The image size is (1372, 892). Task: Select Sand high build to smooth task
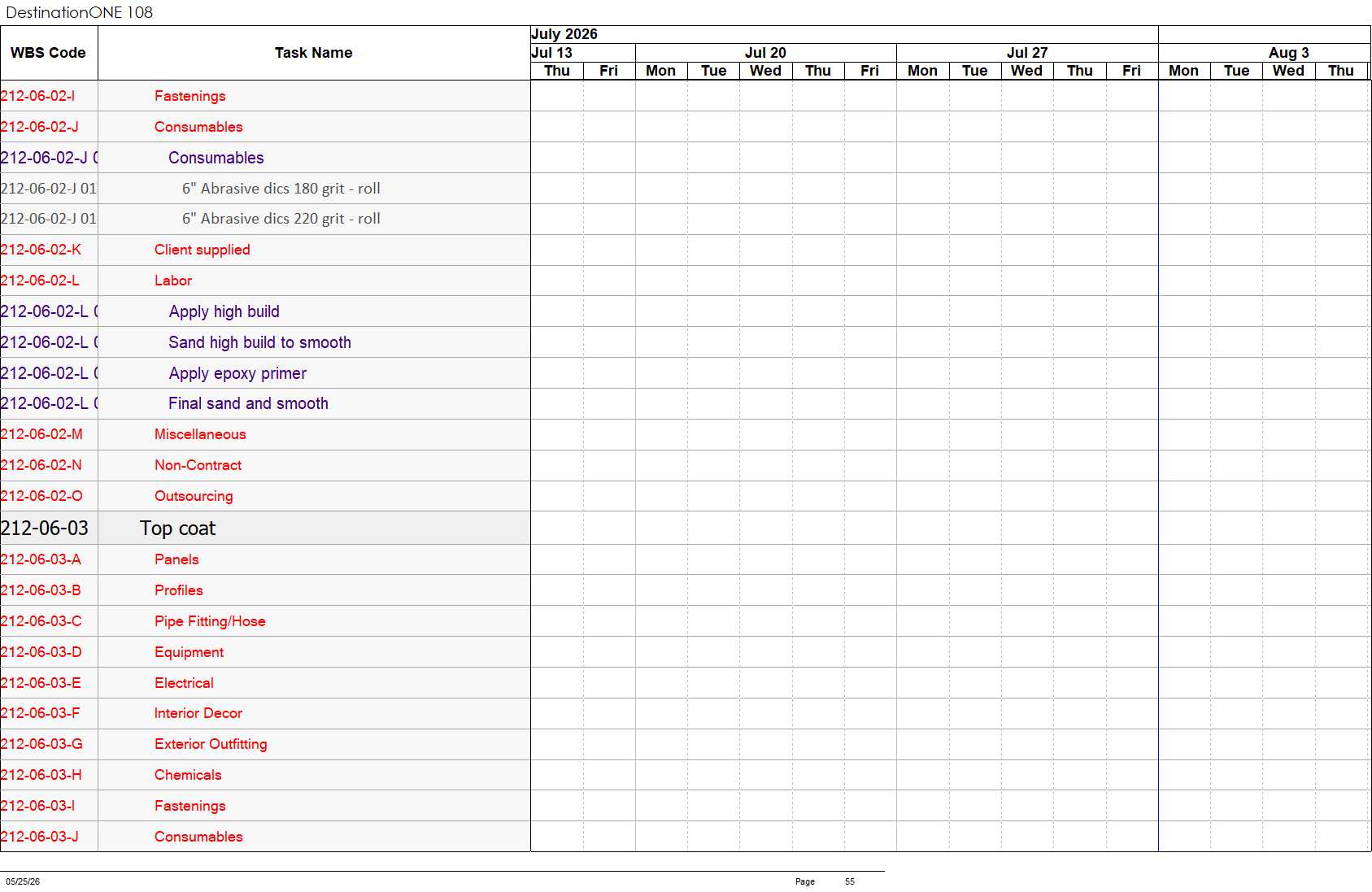pos(260,342)
